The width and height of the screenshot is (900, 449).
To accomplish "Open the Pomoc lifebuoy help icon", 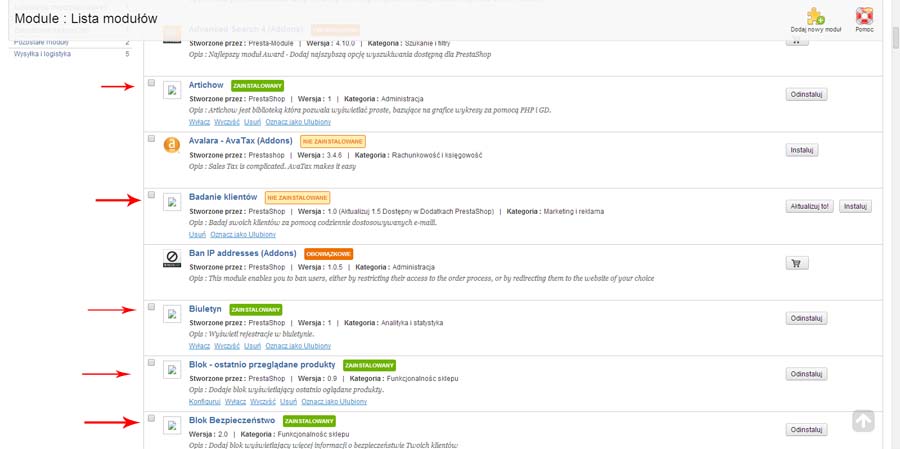I will point(864,16).
